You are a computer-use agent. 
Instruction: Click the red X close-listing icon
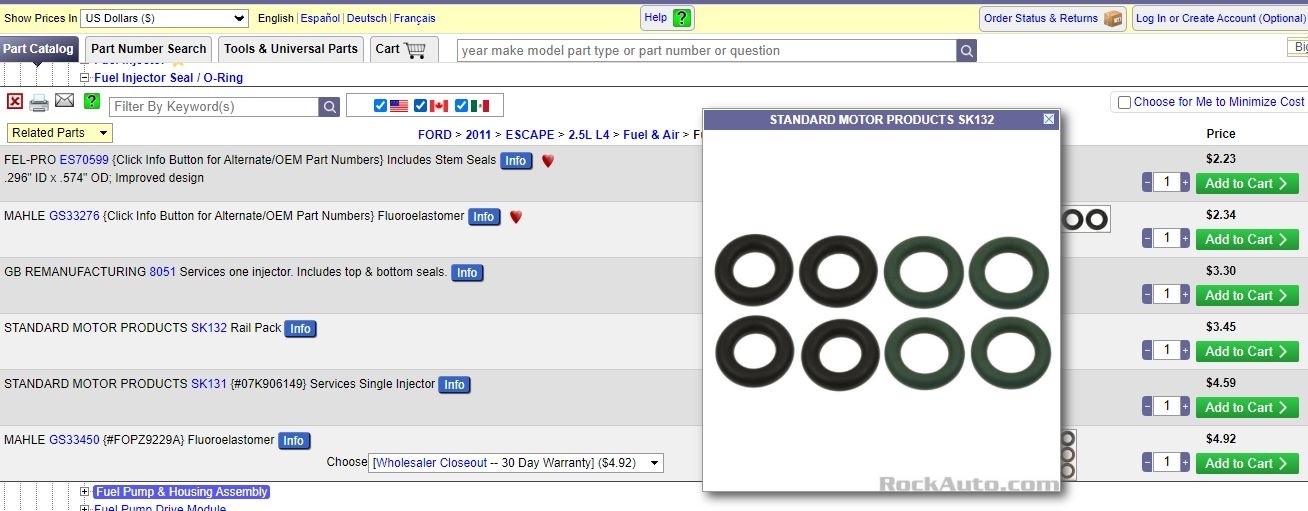(15, 101)
